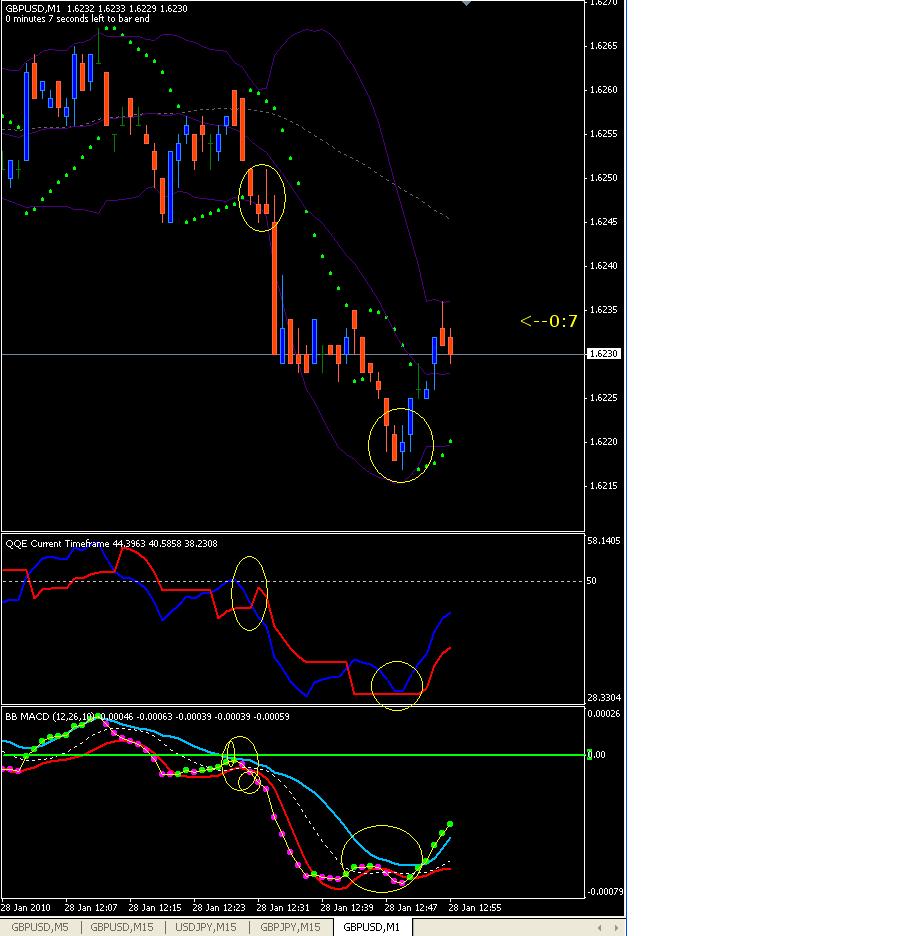Select the QQE Current Timeframe indicator label
Viewport: 902px width, 936px height.
point(57,544)
